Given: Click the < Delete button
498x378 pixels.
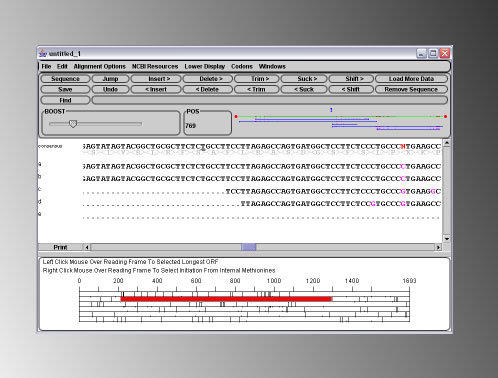Looking at the screenshot, I should (207, 89).
